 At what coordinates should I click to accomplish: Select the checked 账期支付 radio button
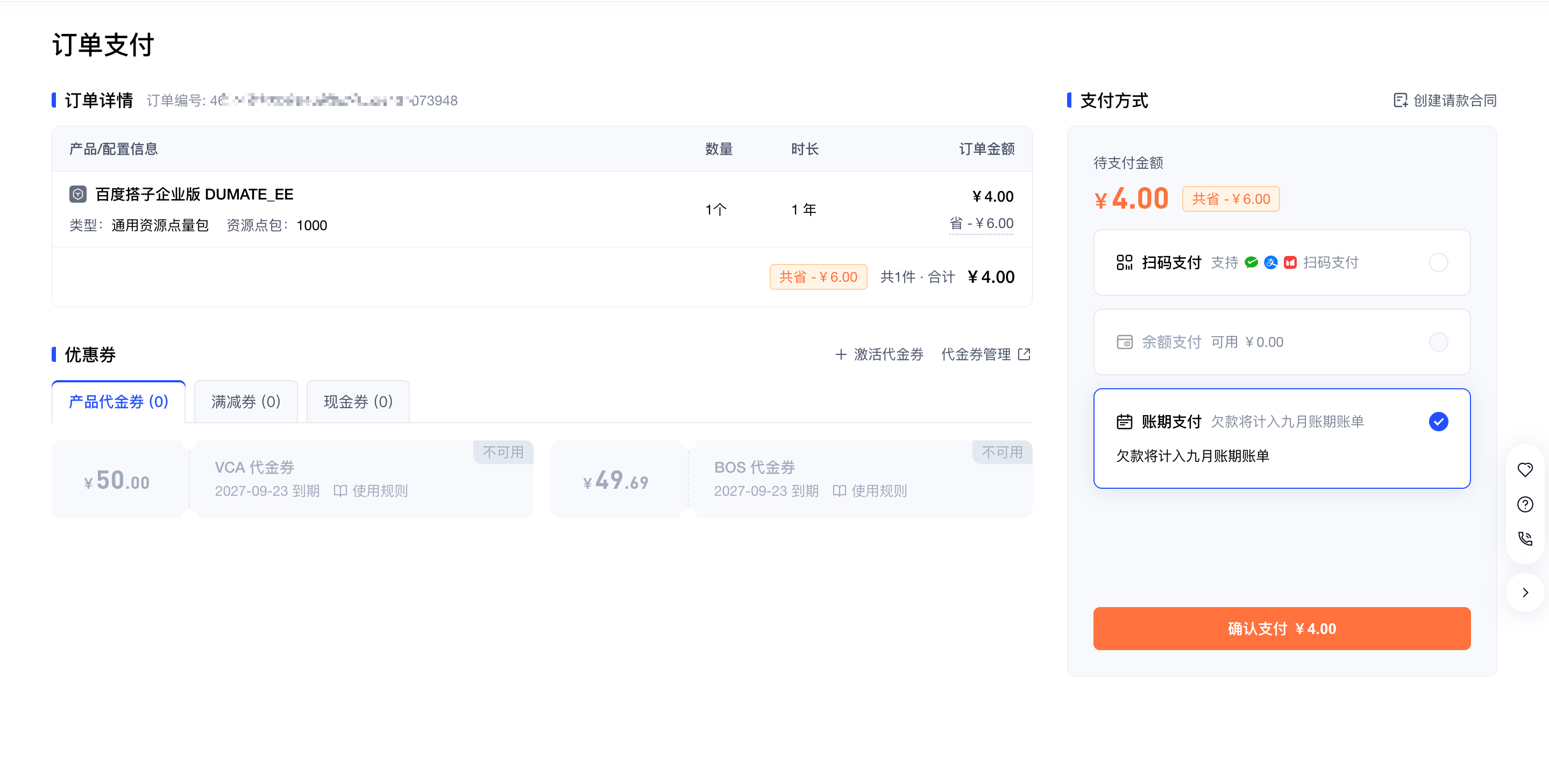(x=1438, y=422)
